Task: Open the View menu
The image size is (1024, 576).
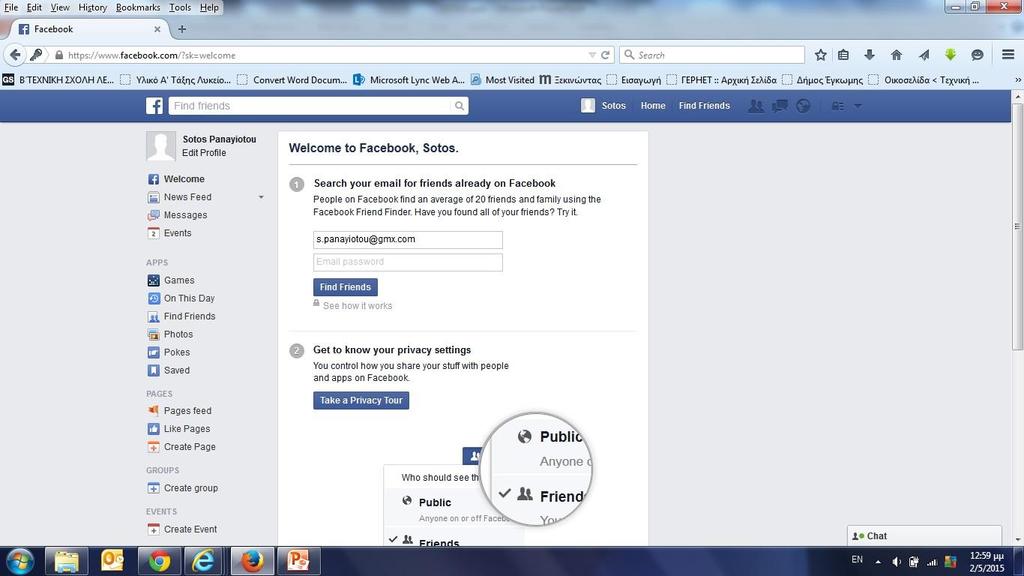Action: click(x=60, y=7)
